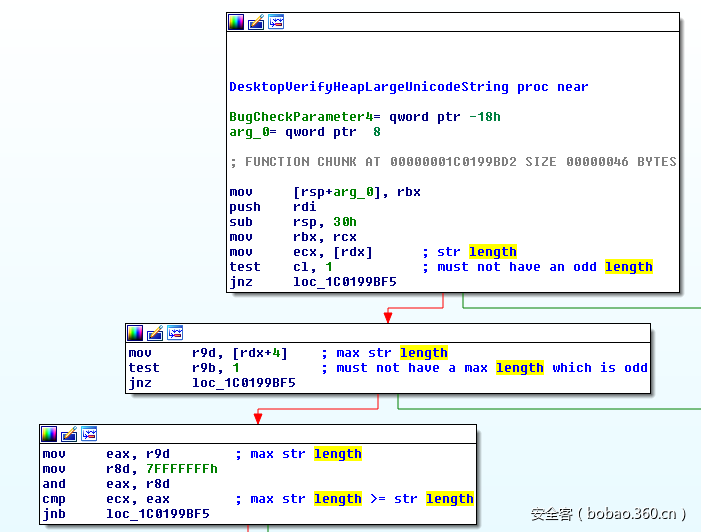The image size is (701, 532).
Task: Click the test r9b, 1 instruction
Action: [x=184, y=368]
